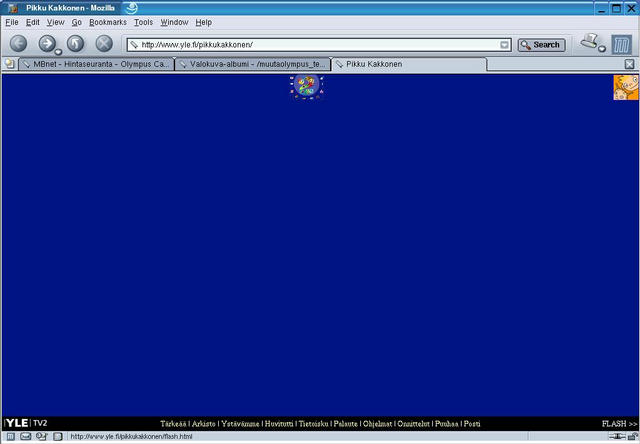Click the Pikku Kakkonen number 2 logo

[307, 87]
